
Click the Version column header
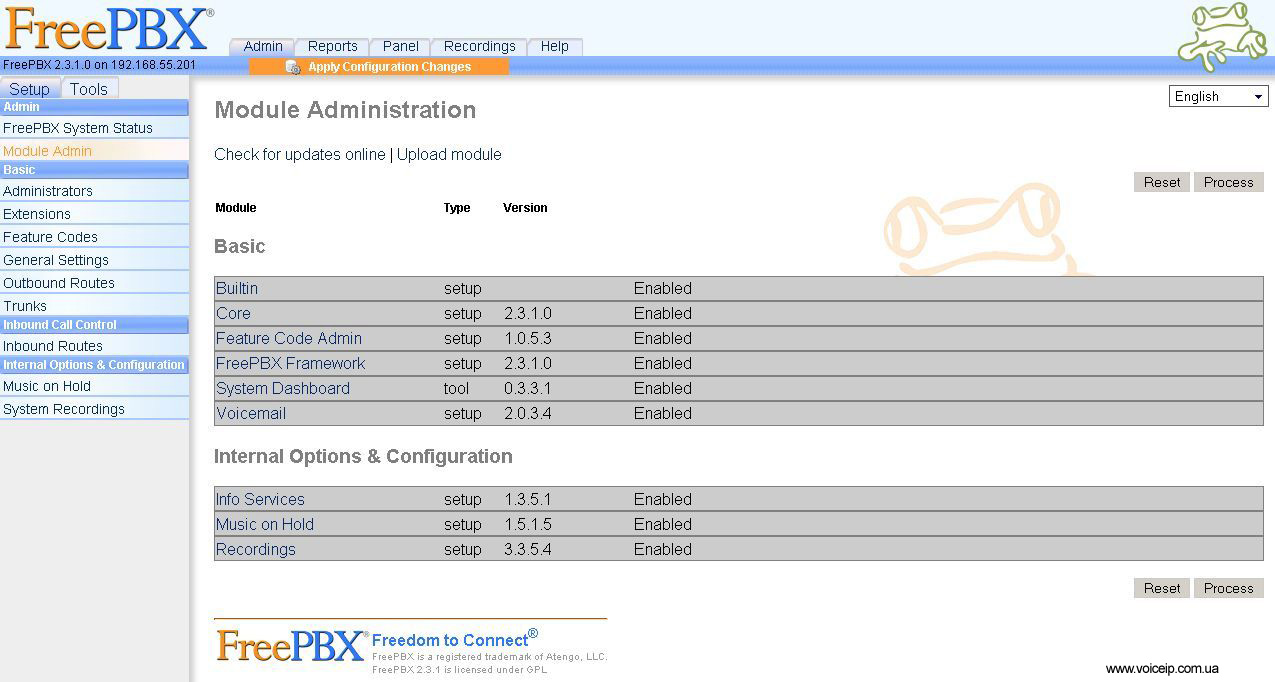click(x=525, y=208)
